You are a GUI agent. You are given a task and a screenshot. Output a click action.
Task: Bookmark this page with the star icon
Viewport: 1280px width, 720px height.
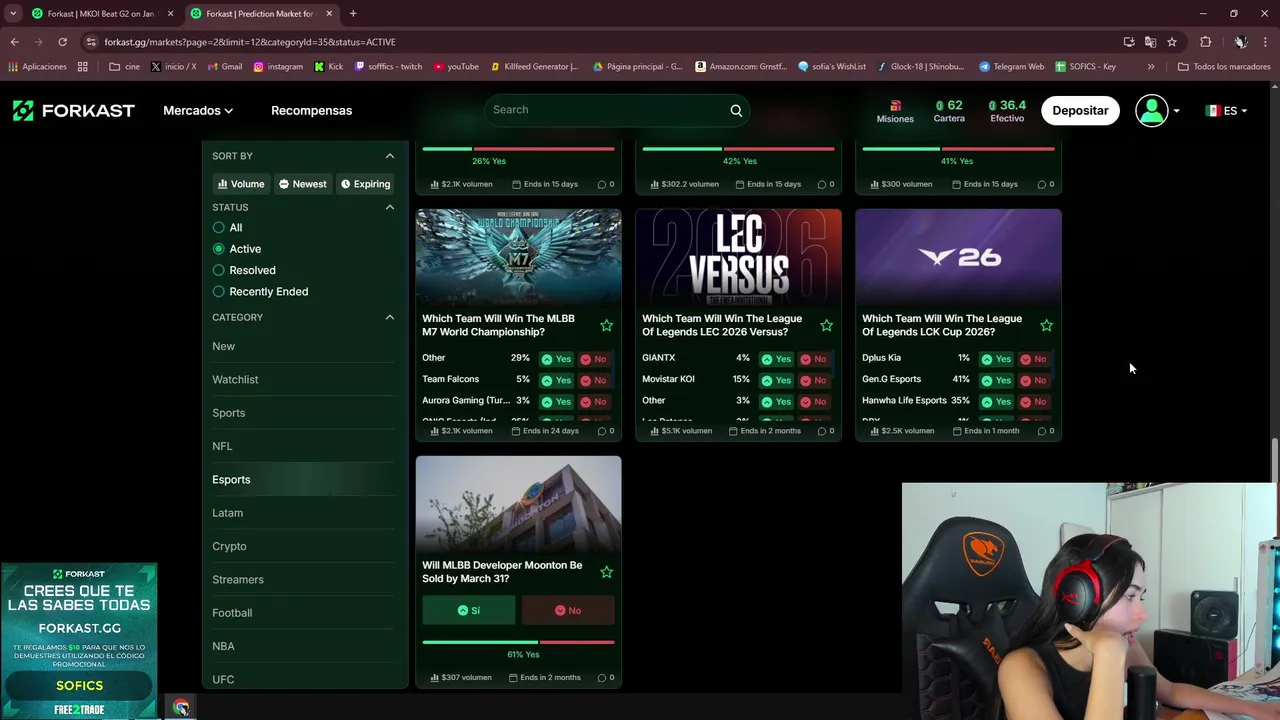point(1172,42)
